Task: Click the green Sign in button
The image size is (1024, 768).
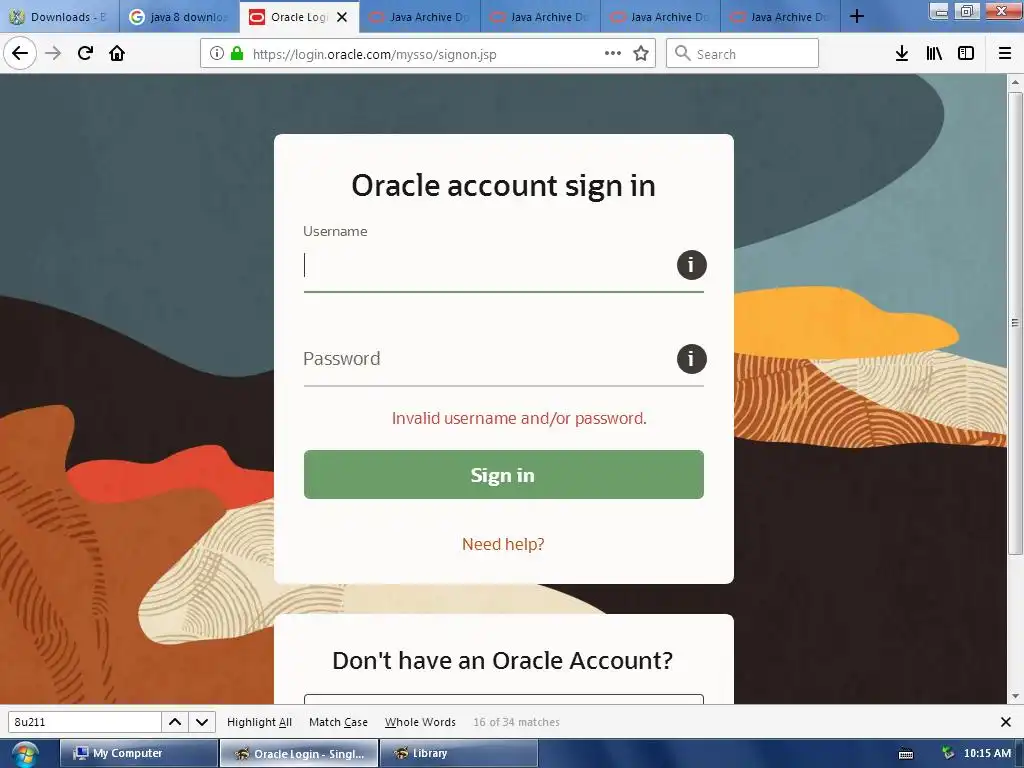Action: [x=504, y=475]
